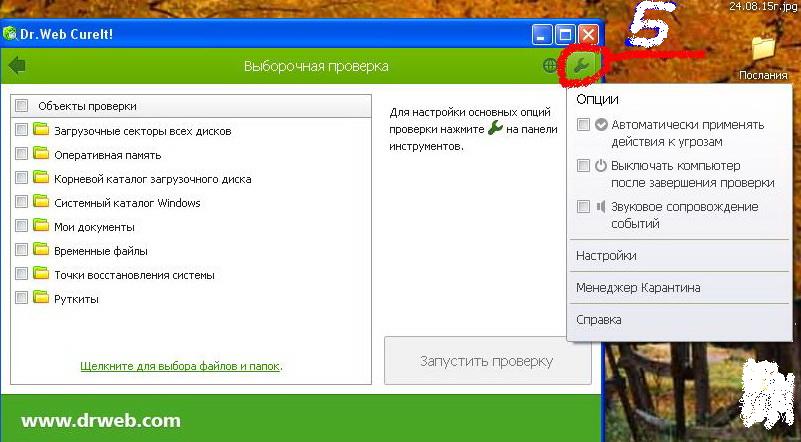Click the Объекты проверки column header
801x442 pixels.
click(191, 106)
